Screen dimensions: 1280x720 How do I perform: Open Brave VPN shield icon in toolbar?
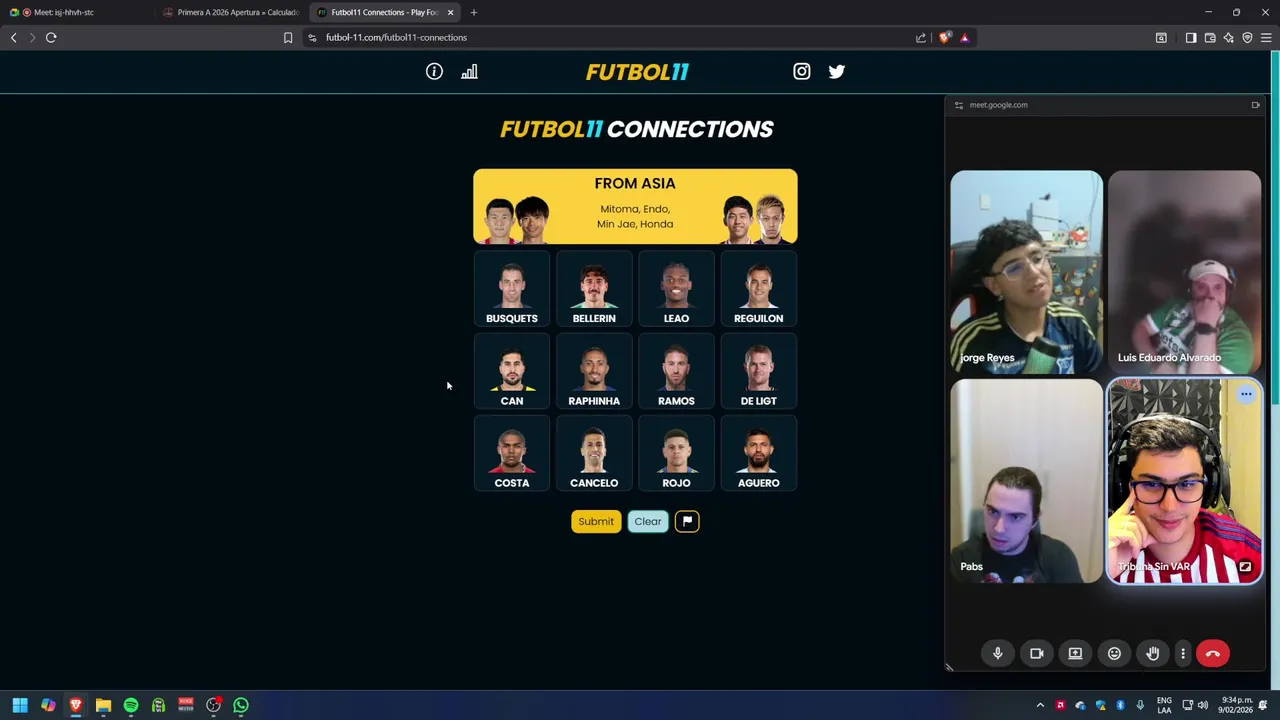[x=1247, y=38]
